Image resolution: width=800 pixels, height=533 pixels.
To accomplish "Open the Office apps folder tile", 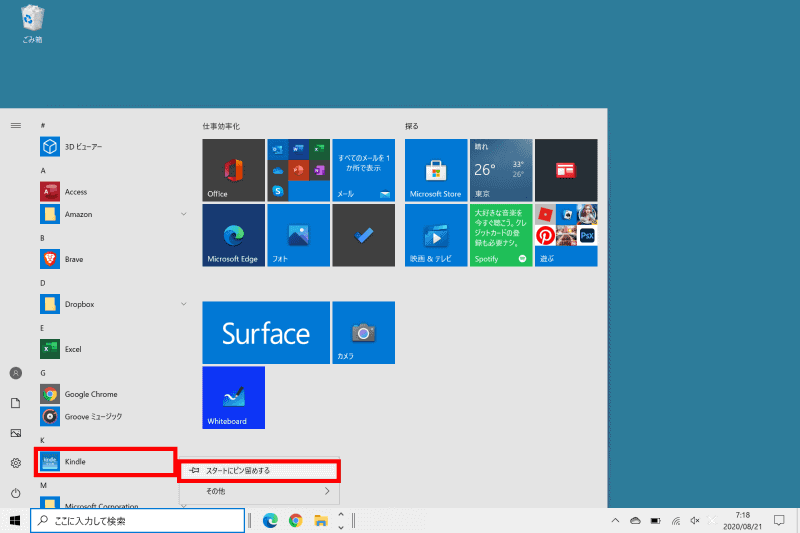I will 298,170.
